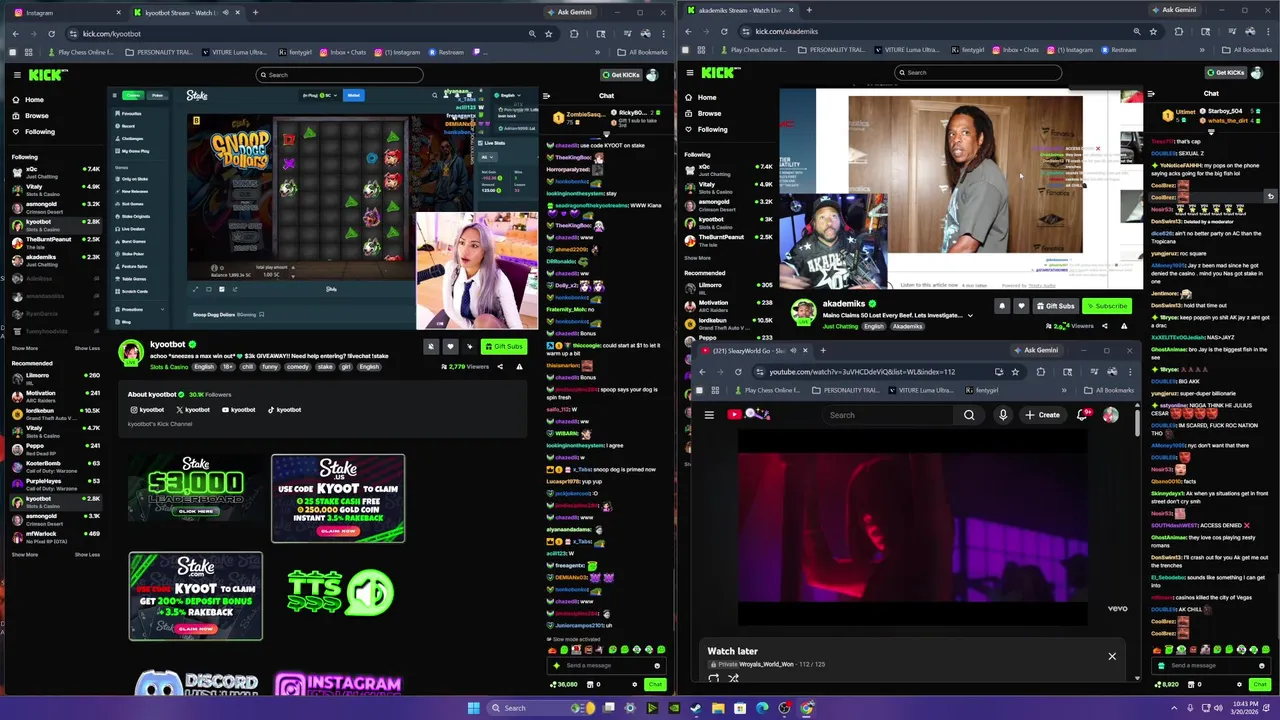Report the akademiks stream via warning icon
Viewport: 1280px width, 720px height.
(1124, 326)
